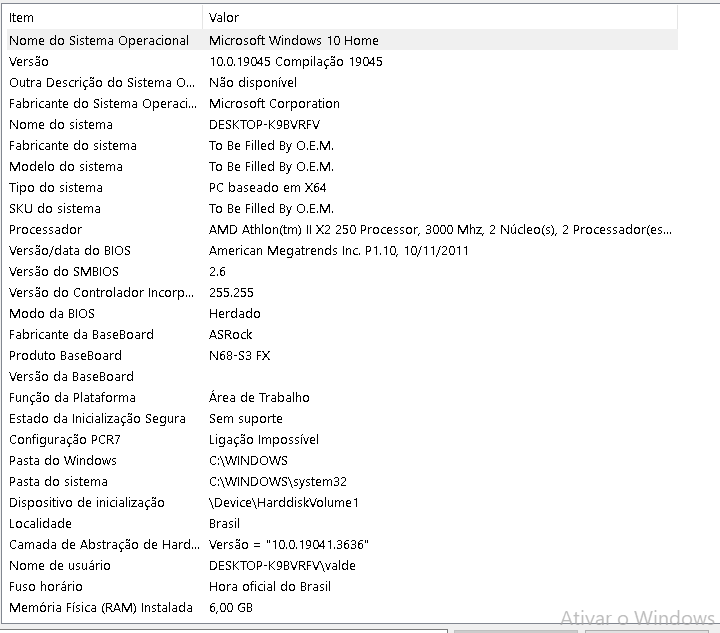Select "Memória Física (RAM) Instalada" row
This screenshot has width=720, height=633.
coord(342,608)
